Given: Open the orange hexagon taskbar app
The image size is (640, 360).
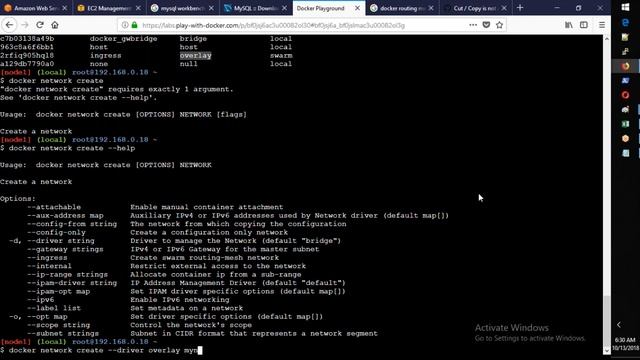Looking at the screenshot, I should (625, 138).
